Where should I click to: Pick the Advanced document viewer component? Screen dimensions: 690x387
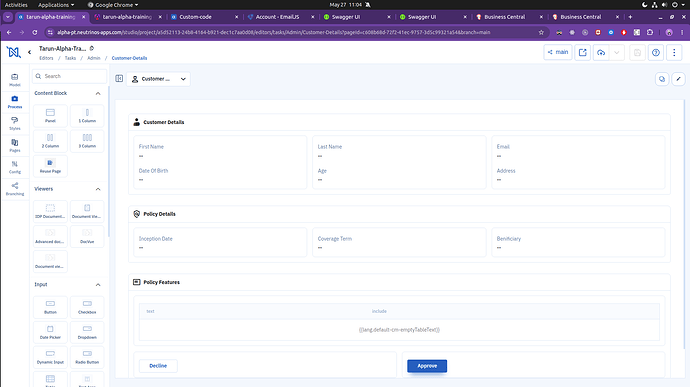[50, 236]
